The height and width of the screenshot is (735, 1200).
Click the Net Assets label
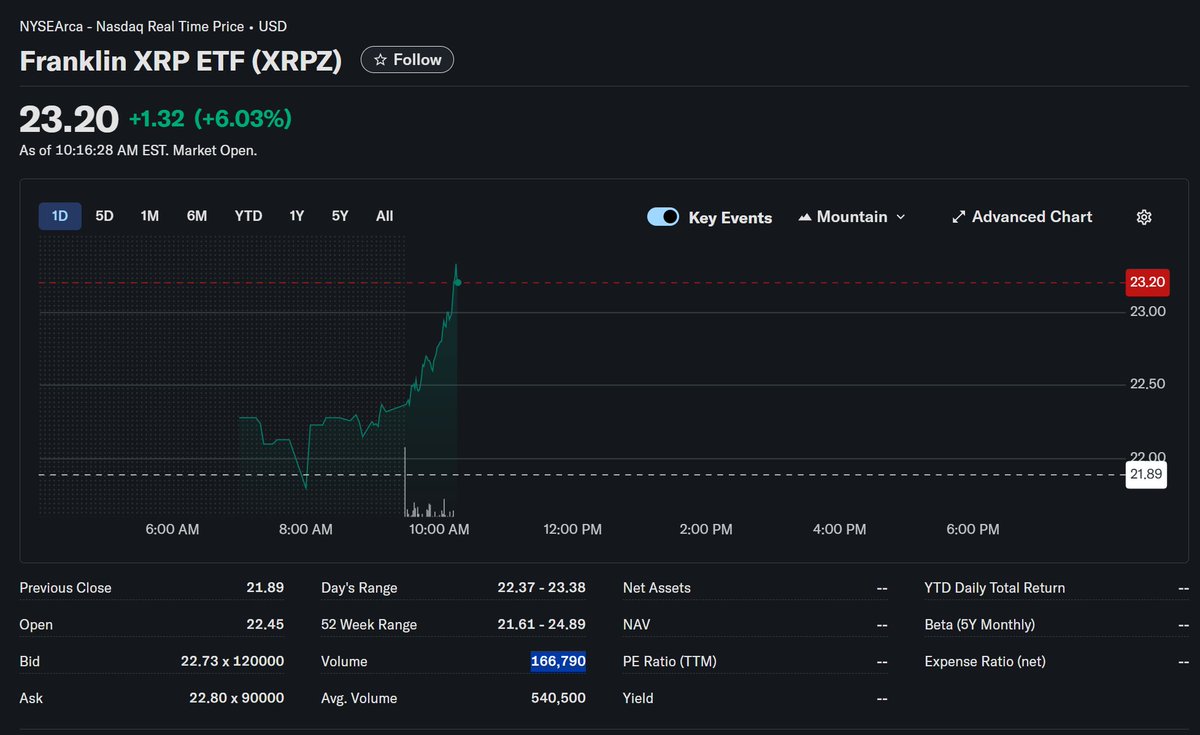657,588
